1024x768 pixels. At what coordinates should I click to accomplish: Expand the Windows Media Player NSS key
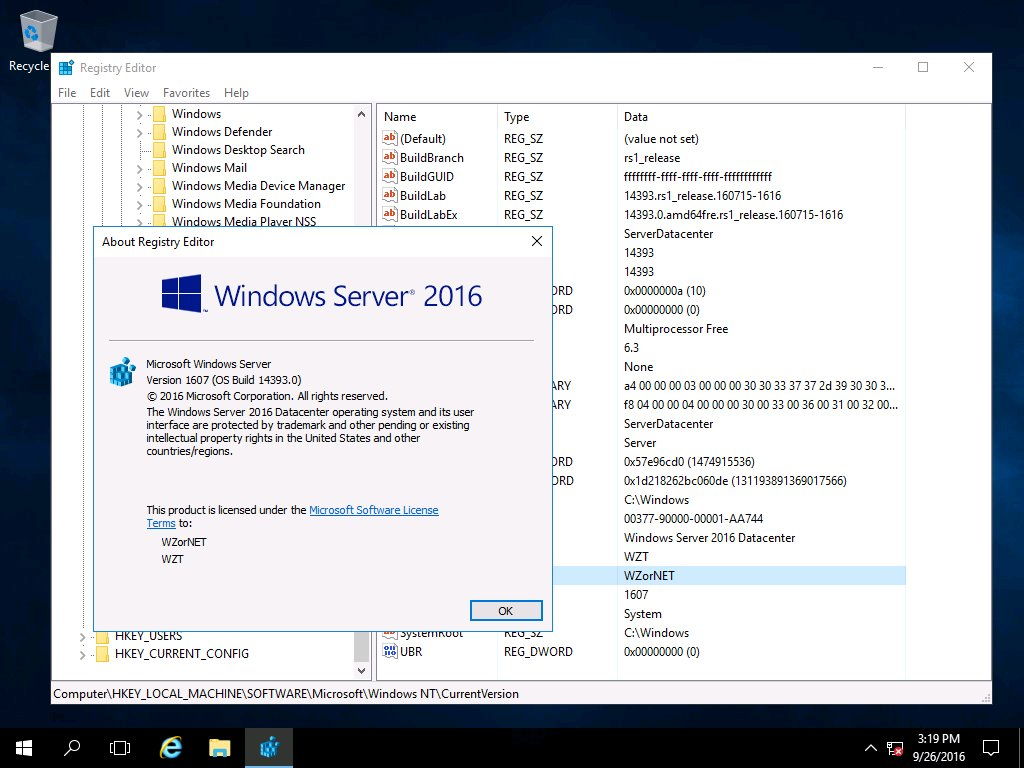tap(139, 222)
